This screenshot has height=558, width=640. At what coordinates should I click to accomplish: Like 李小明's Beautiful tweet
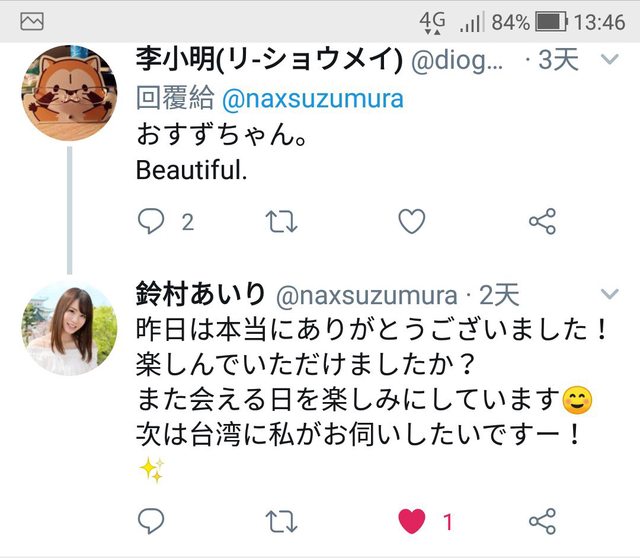coord(412,222)
